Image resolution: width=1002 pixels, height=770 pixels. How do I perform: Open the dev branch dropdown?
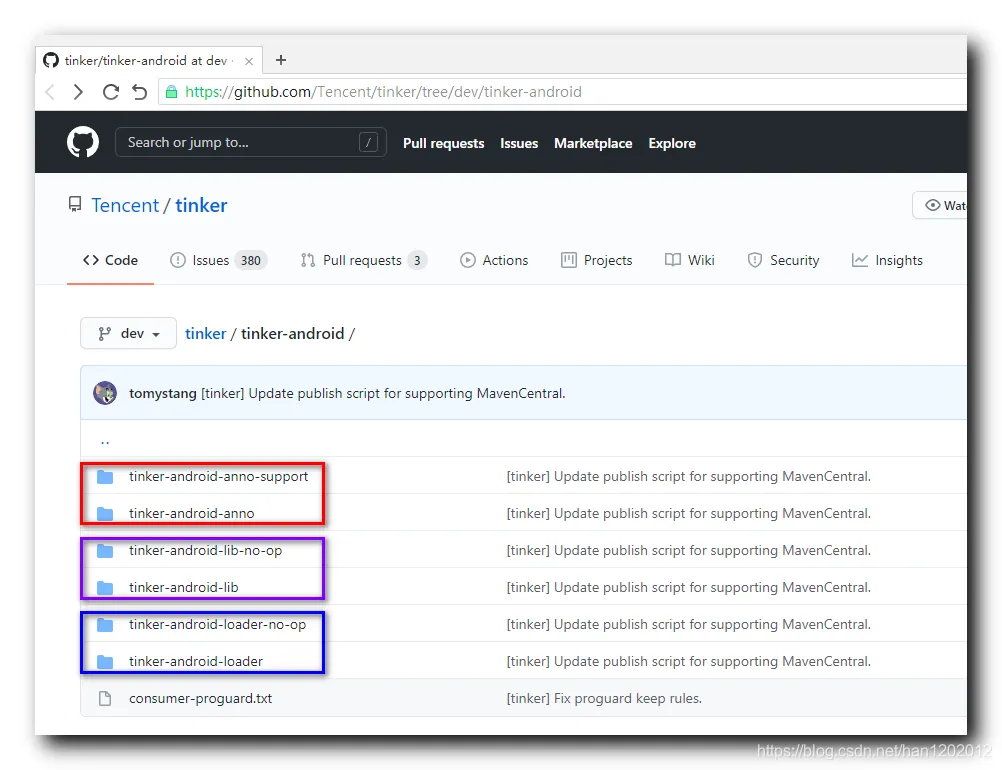pyautogui.click(x=128, y=334)
